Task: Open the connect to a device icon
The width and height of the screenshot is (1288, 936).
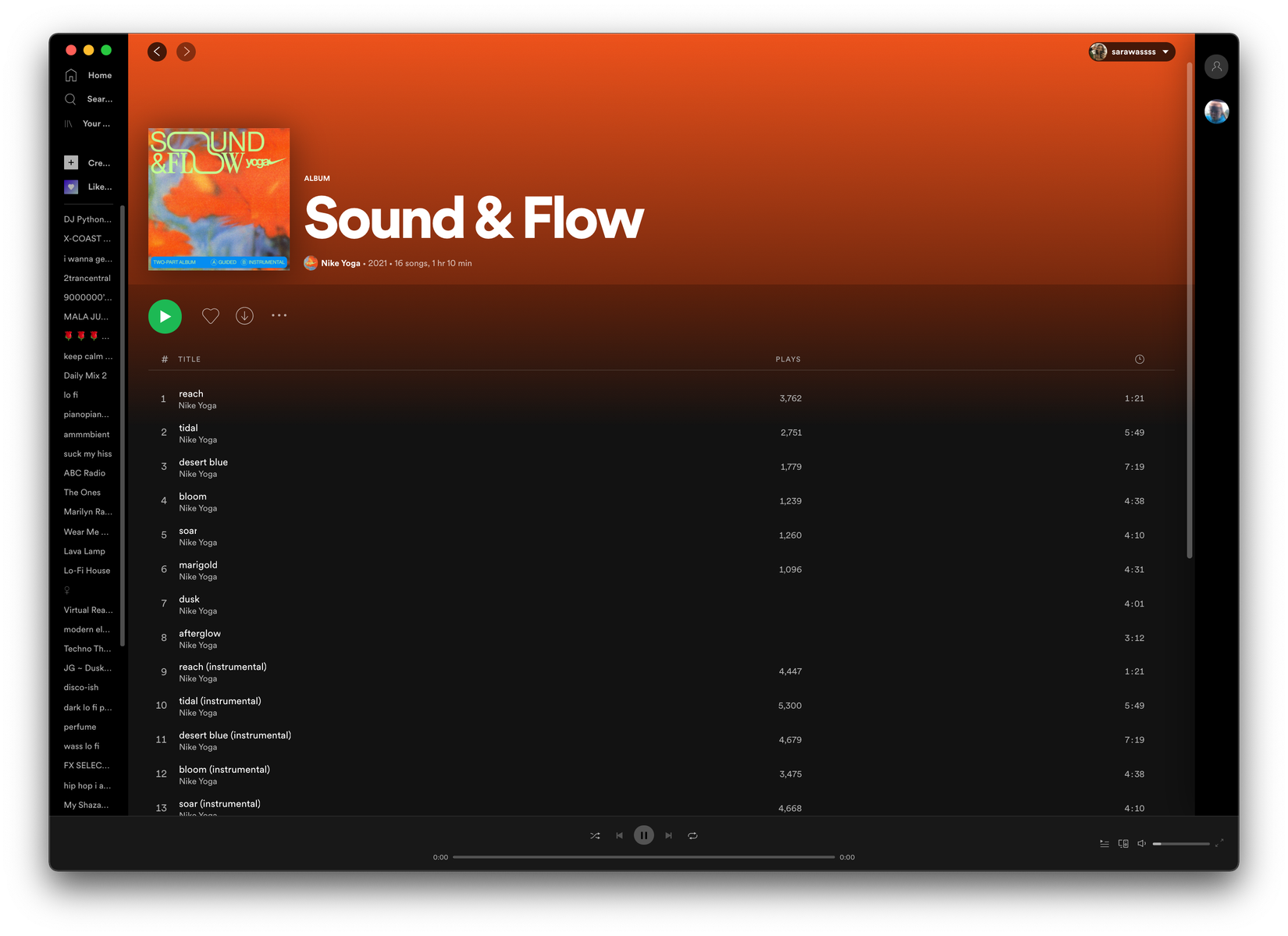Action: tap(1123, 844)
